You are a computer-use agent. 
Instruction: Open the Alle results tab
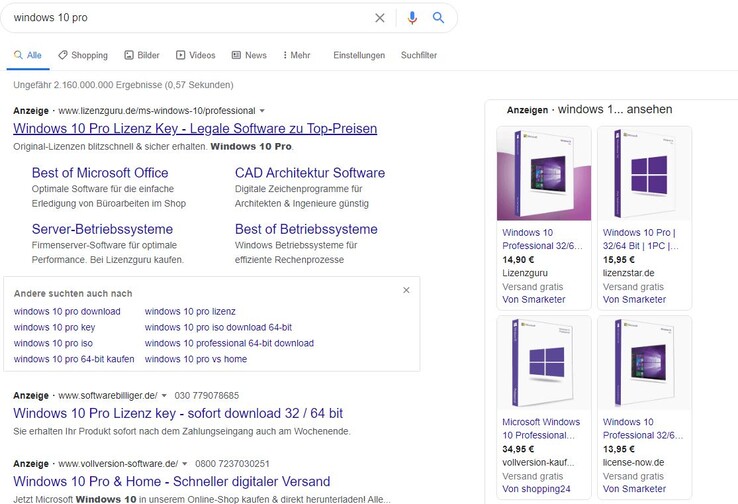[28, 55]
